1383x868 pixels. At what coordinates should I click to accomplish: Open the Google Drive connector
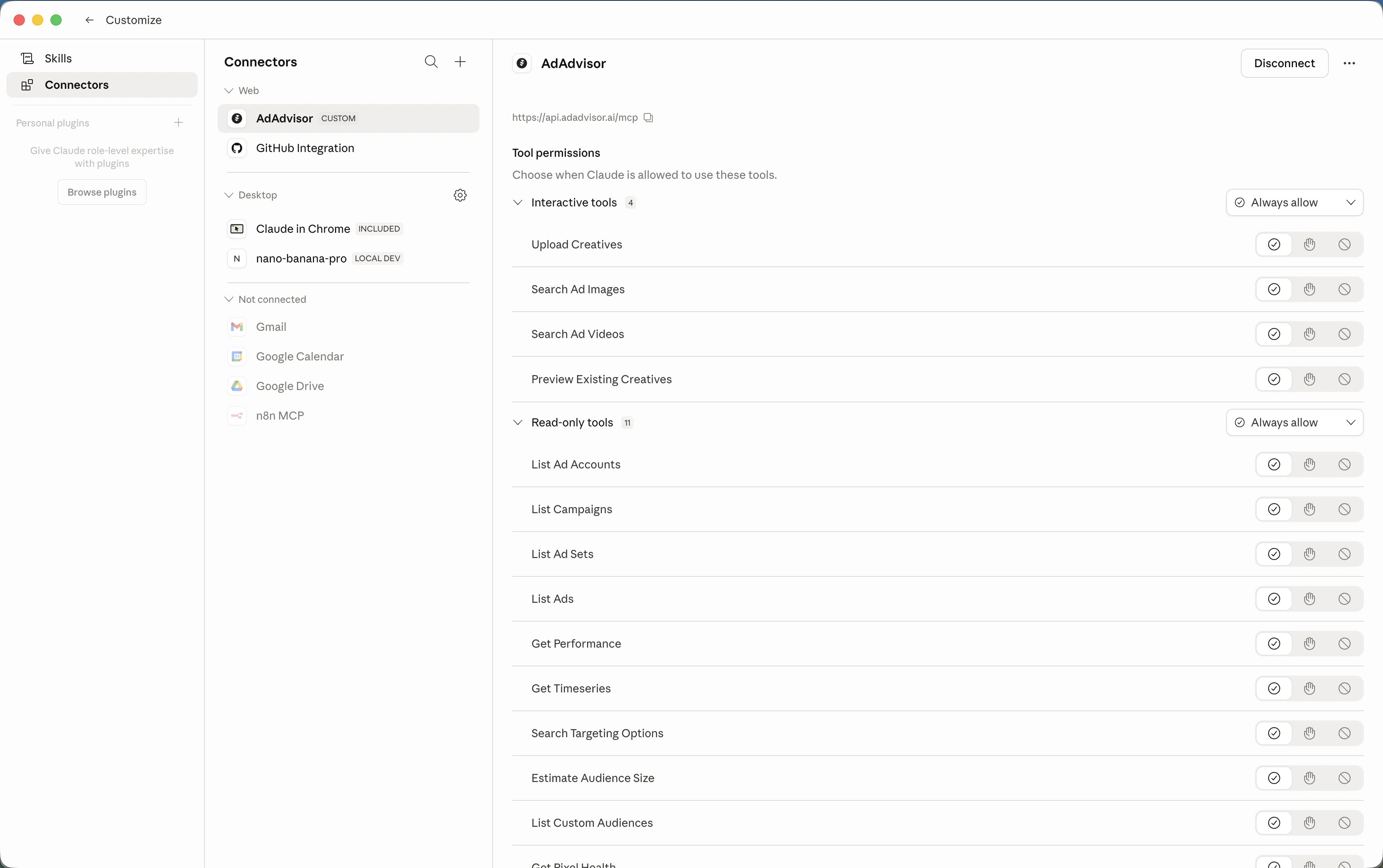(348, 386)
